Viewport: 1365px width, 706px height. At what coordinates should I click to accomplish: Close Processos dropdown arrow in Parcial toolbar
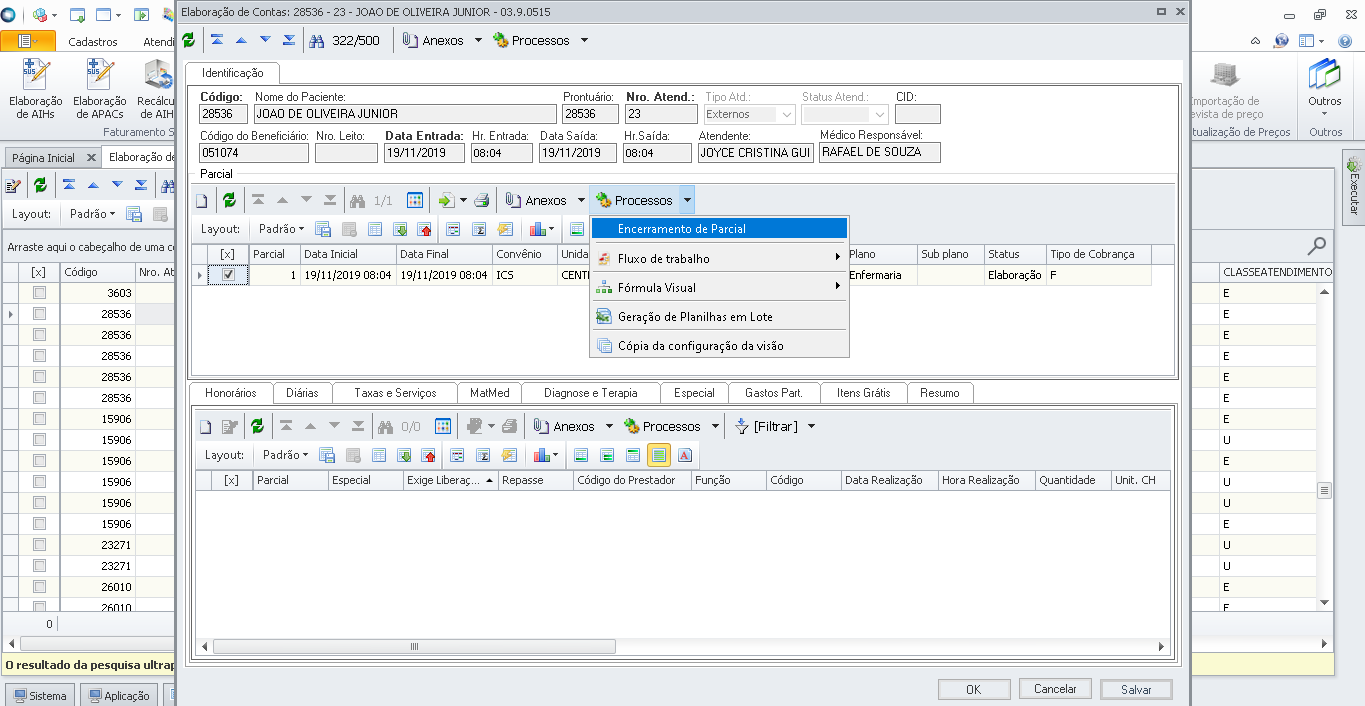687,200
